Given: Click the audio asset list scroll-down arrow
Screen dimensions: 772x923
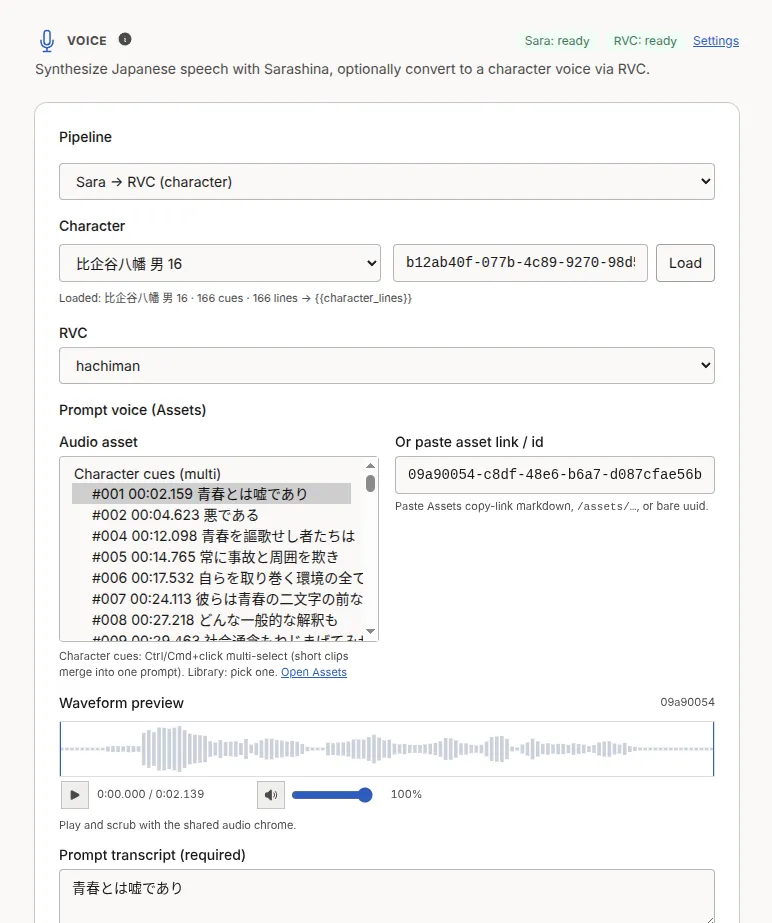Looking at the screenshot, I should pyautogui.click(x=370, y=631).
